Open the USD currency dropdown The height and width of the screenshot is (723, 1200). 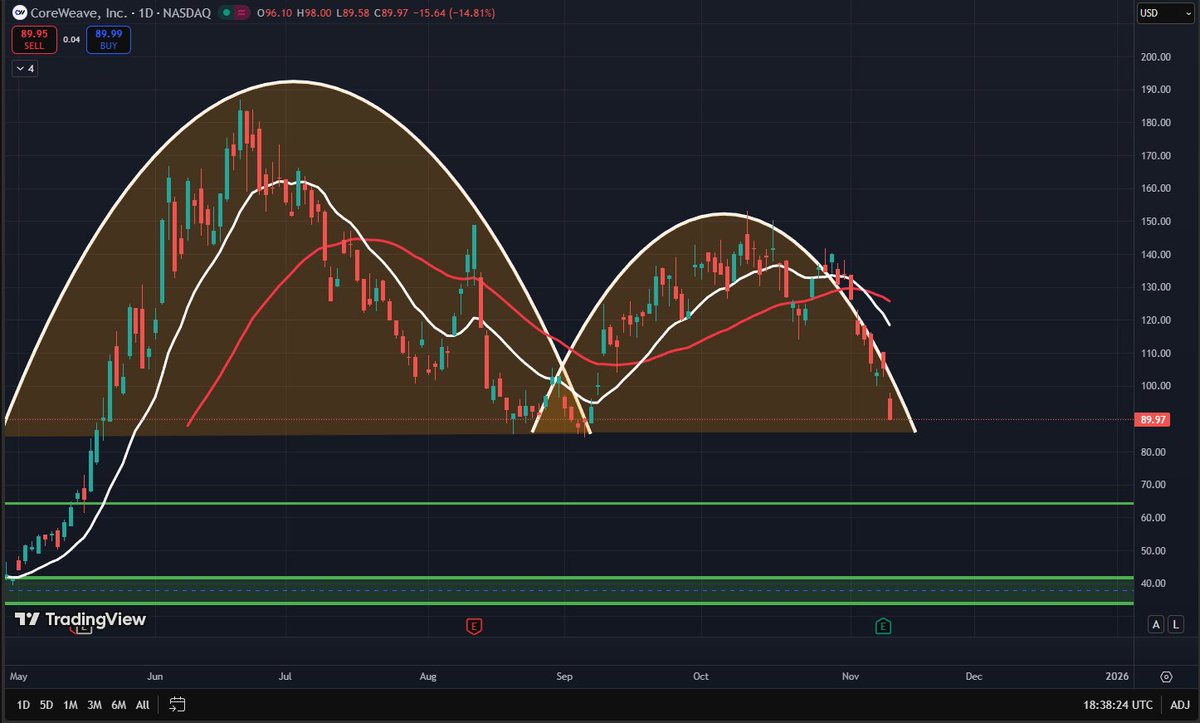click(1165, 13)
